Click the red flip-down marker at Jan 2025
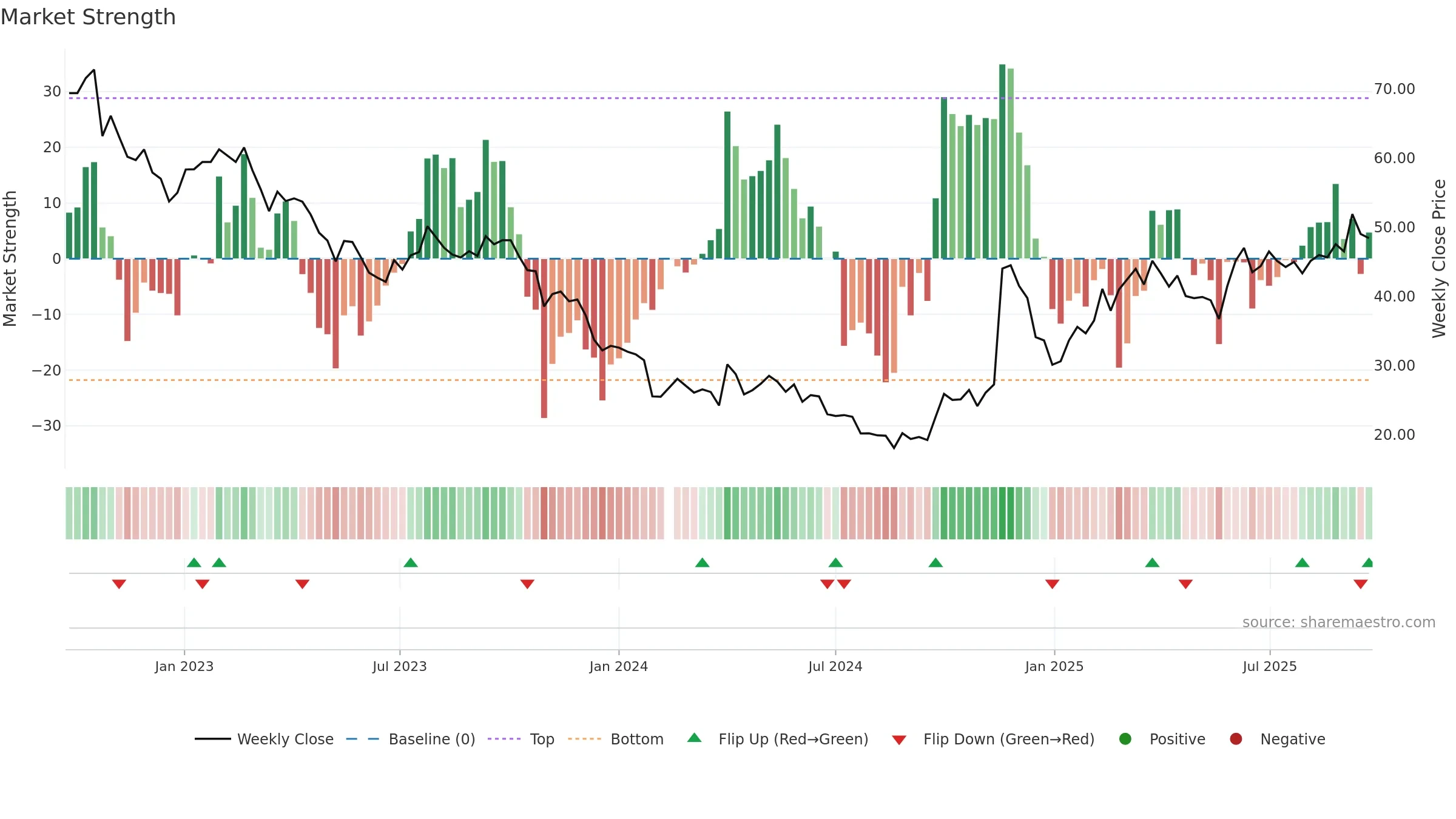 1053,584
